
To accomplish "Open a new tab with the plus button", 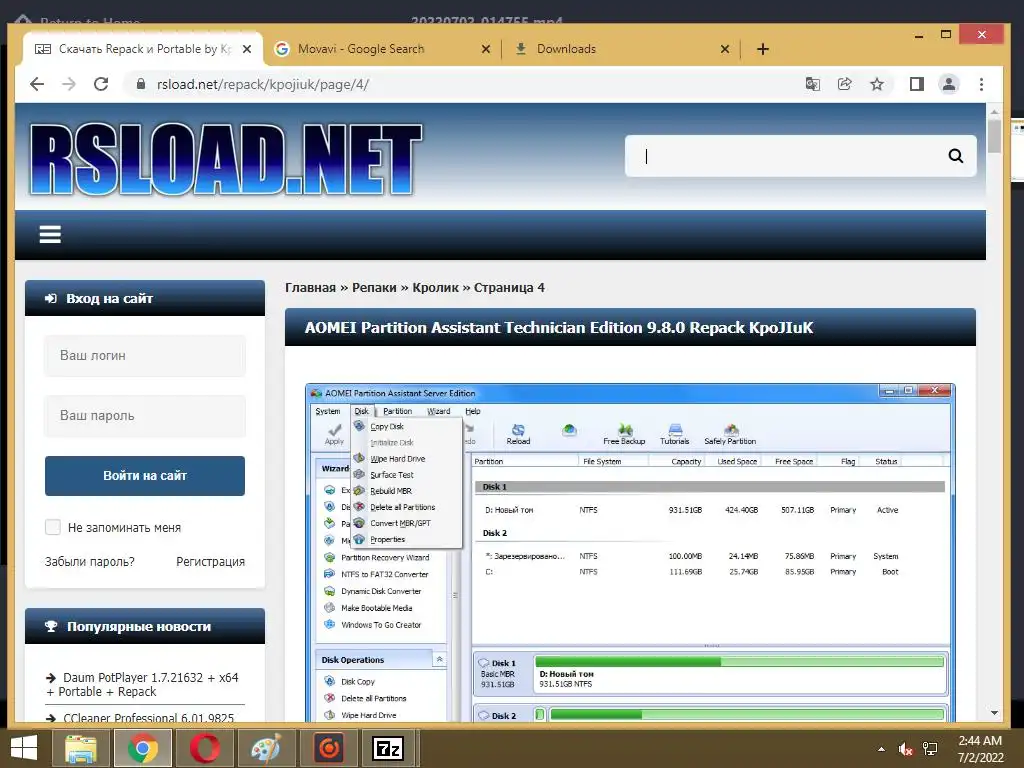I will coord(763,49).
